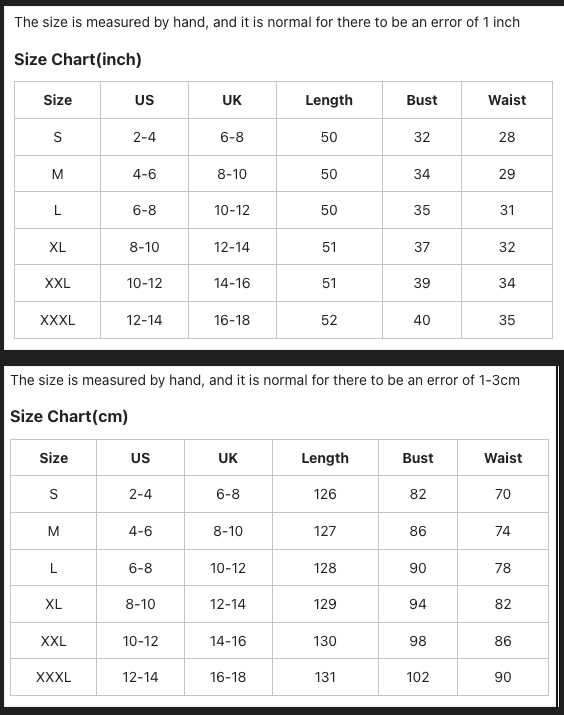This screenshot has width=564, height=715.
Task: Click the Size Chart(inch) heading
Action: point(78,60)
